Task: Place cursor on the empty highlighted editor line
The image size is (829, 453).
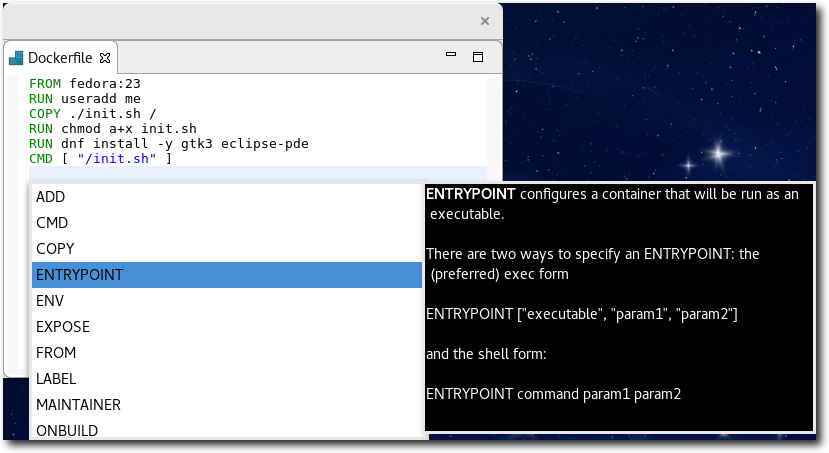Action: [250, 173]
